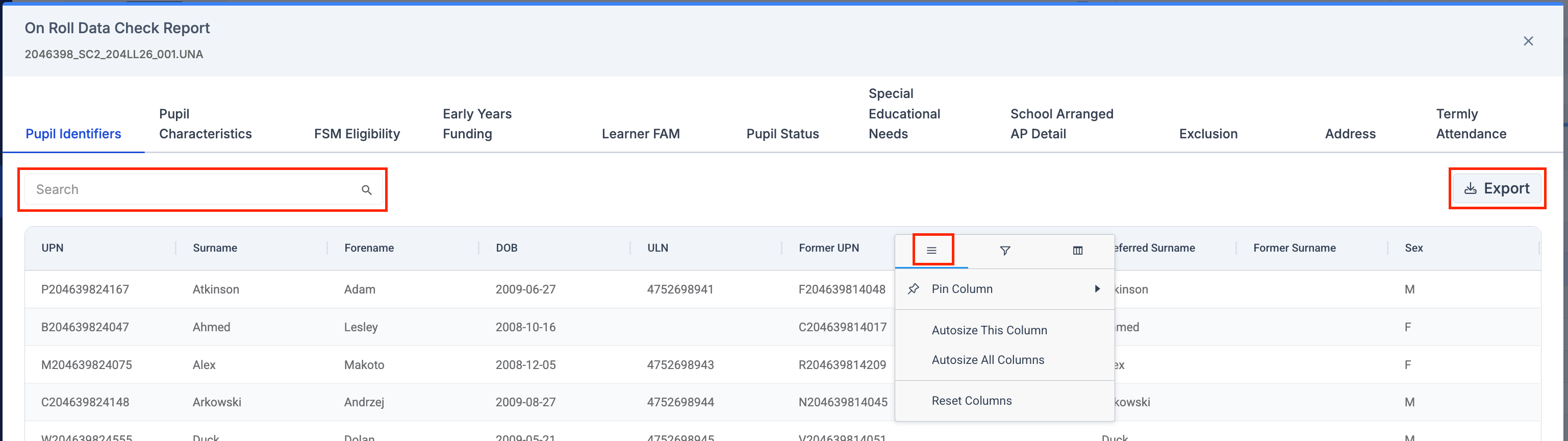Open the Pupil Identifiers tab
Viewport: 1568px width, 441px height.
click(73, 134)
